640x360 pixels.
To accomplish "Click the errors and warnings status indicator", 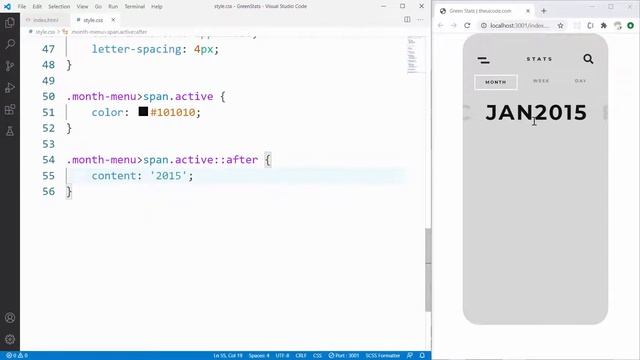I will (x=17, y=356).
